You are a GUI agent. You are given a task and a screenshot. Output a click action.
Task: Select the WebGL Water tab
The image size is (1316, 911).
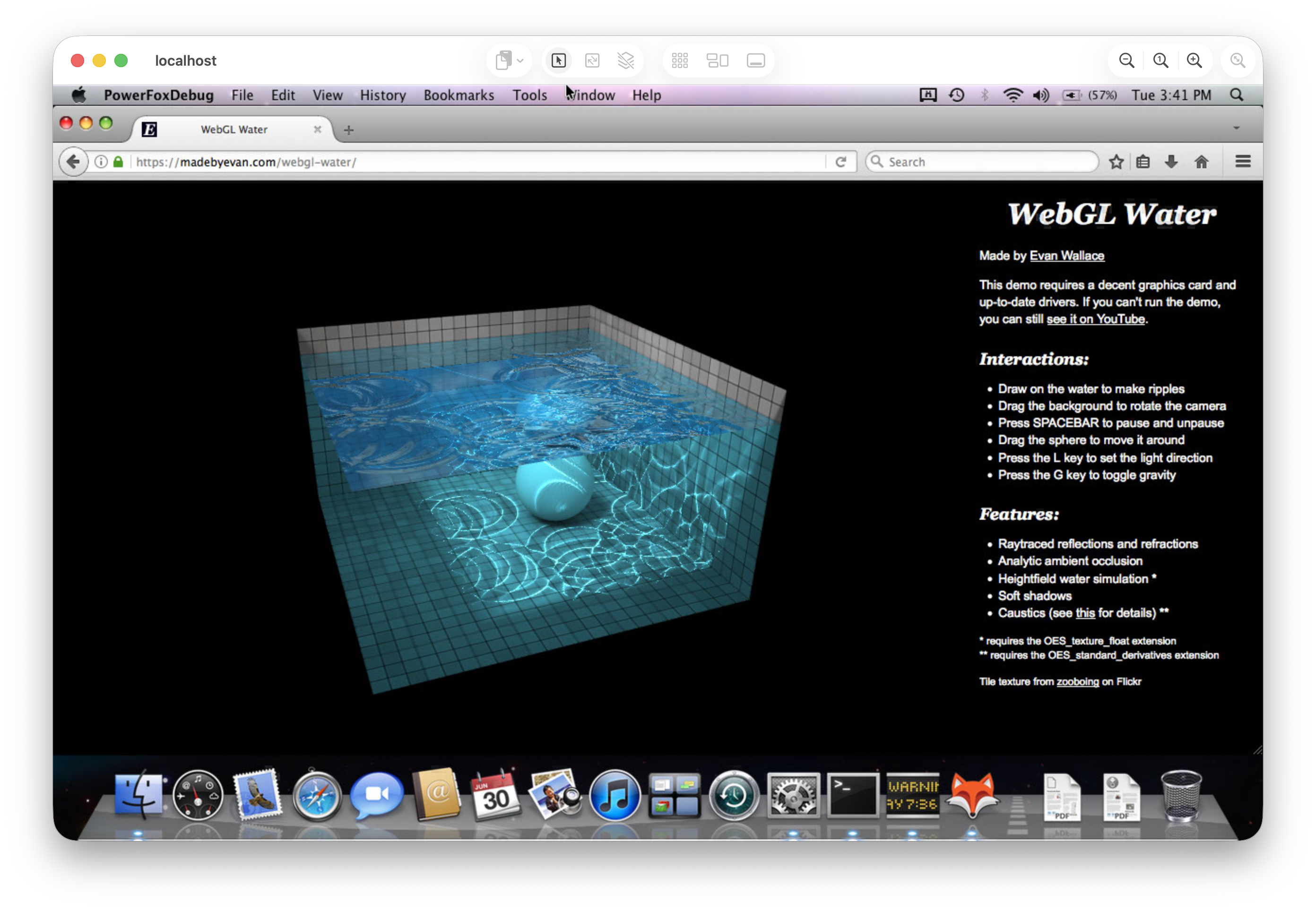click(x=234, y=129)
